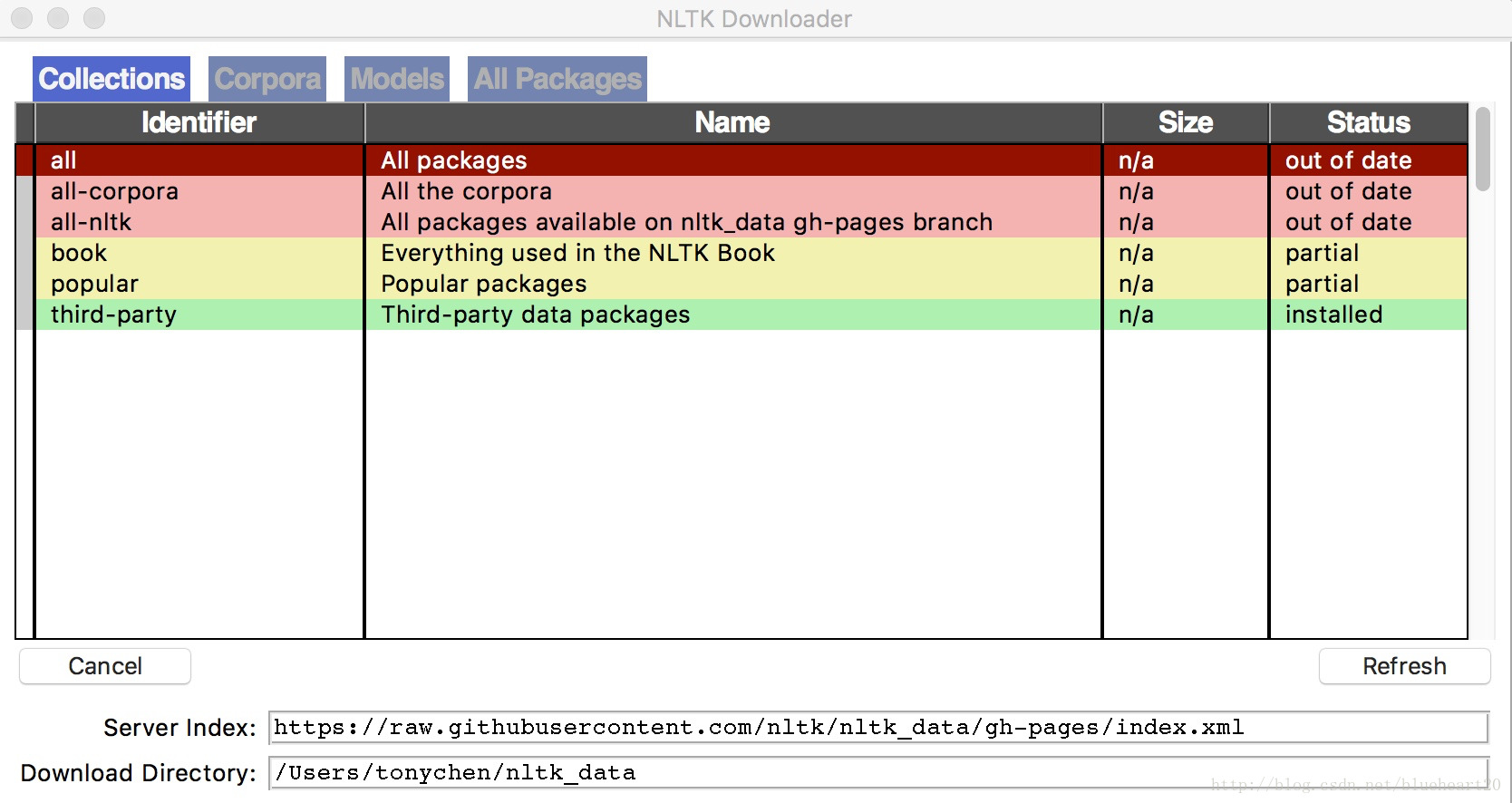Screen dimensions: 1512x803
Task: Click the n/a size in popular row
Action: coord(1186,284)
